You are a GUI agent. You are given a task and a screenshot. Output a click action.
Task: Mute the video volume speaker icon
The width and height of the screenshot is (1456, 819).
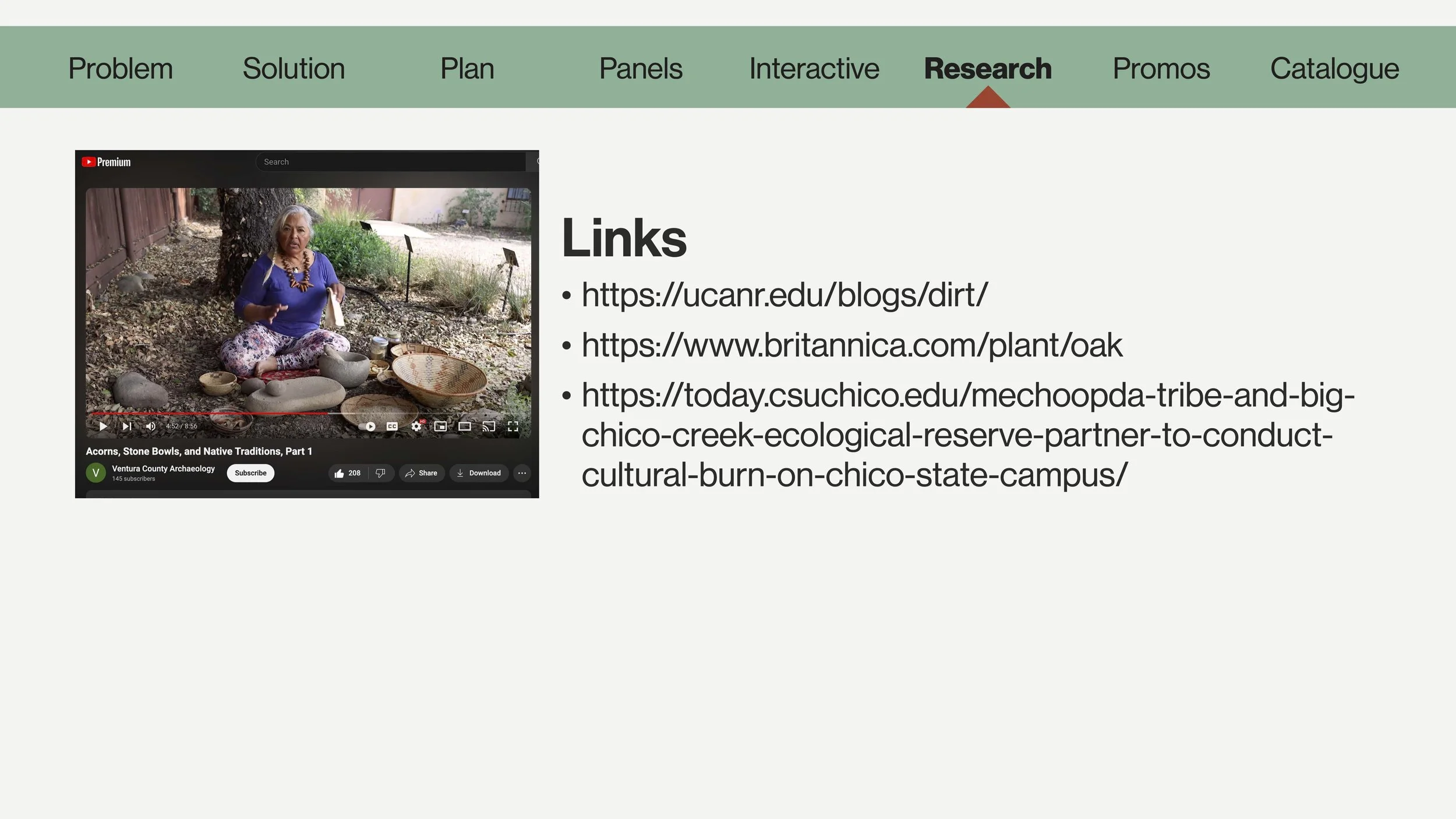coord(150,426)
